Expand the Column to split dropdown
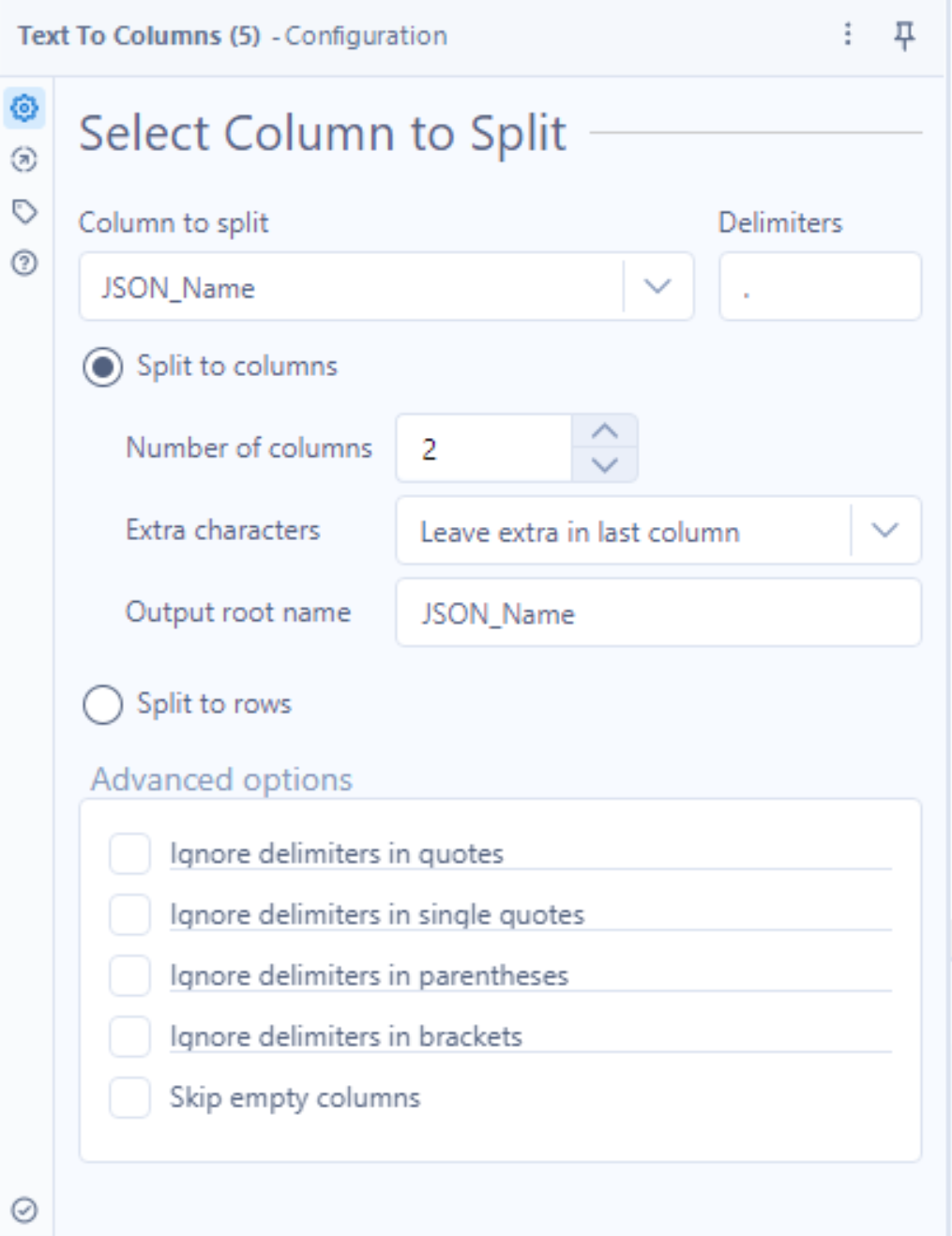The image size is (952, 1236). (386, 286)
